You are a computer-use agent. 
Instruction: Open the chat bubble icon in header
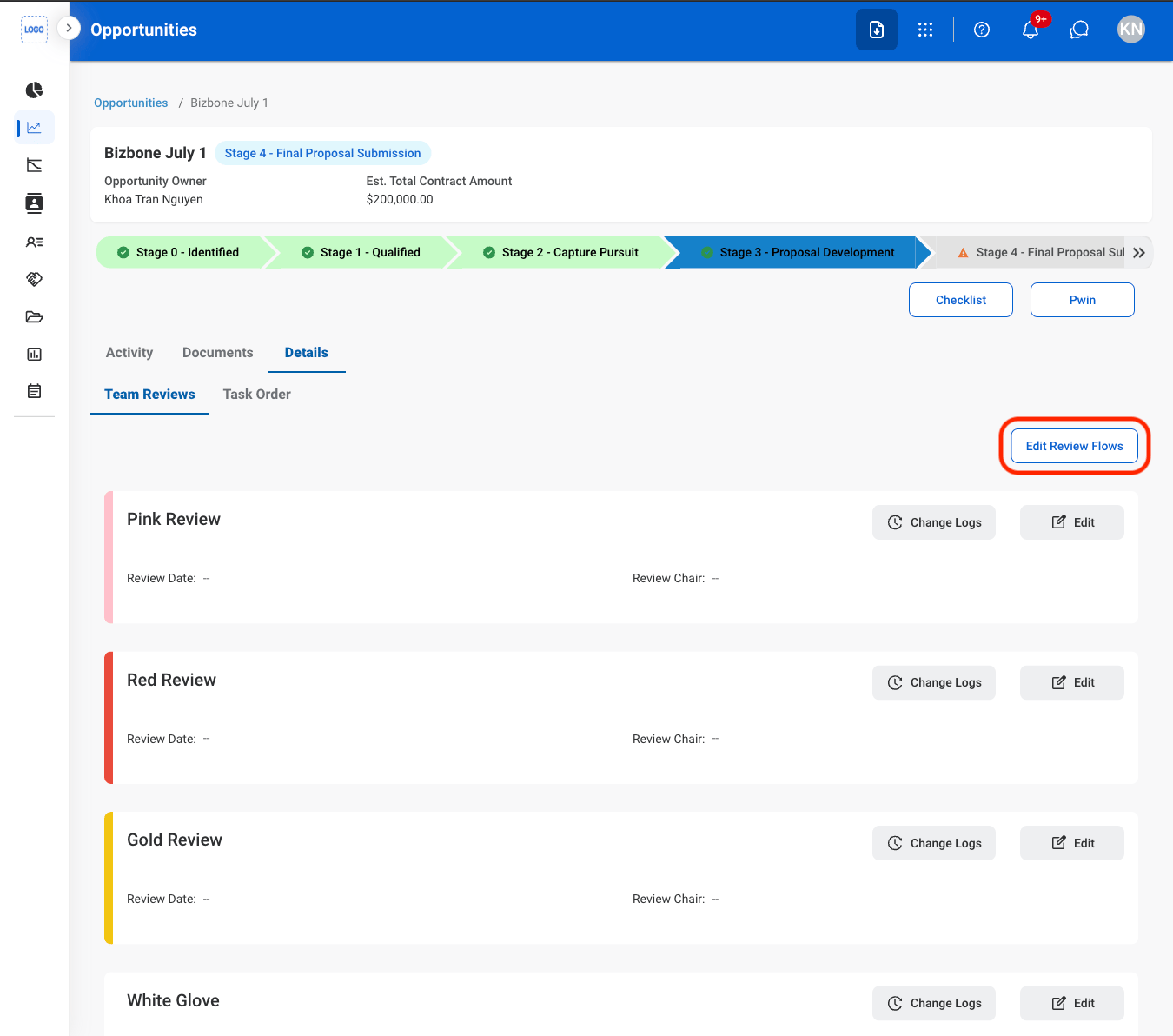pyautogui.click(x=1079, y=30)
